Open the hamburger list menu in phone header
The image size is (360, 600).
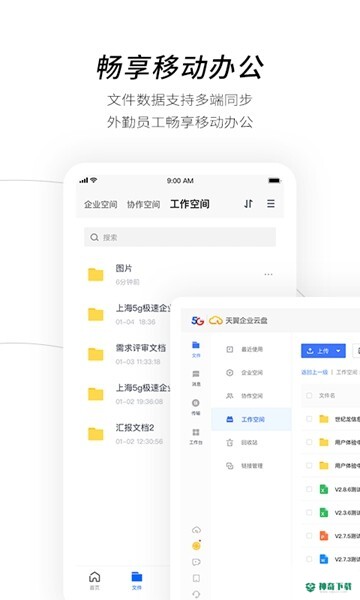pyautogui.click(x=271, y=204)
